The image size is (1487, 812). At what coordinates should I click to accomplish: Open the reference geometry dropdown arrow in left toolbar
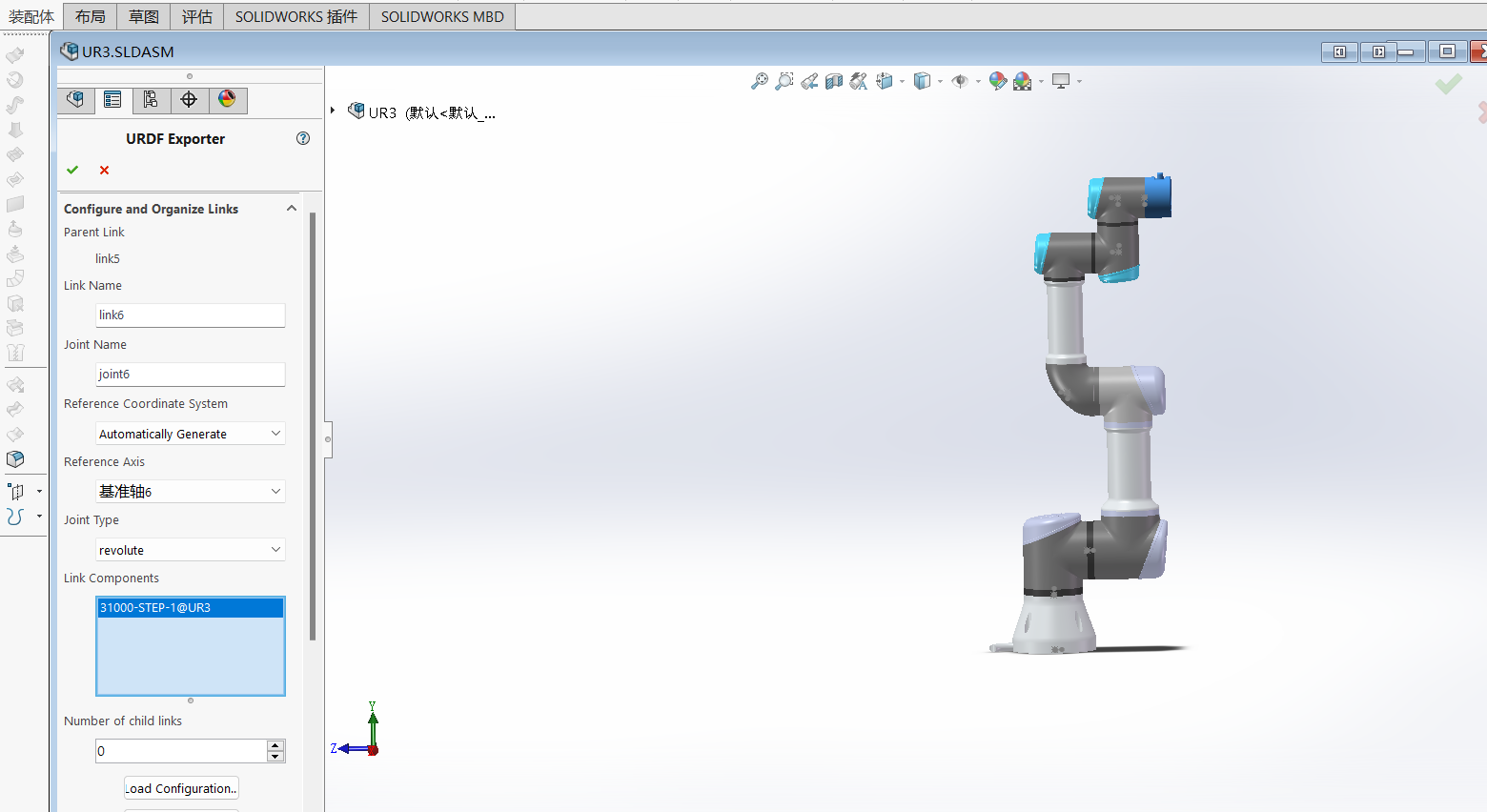click(39, 492)
